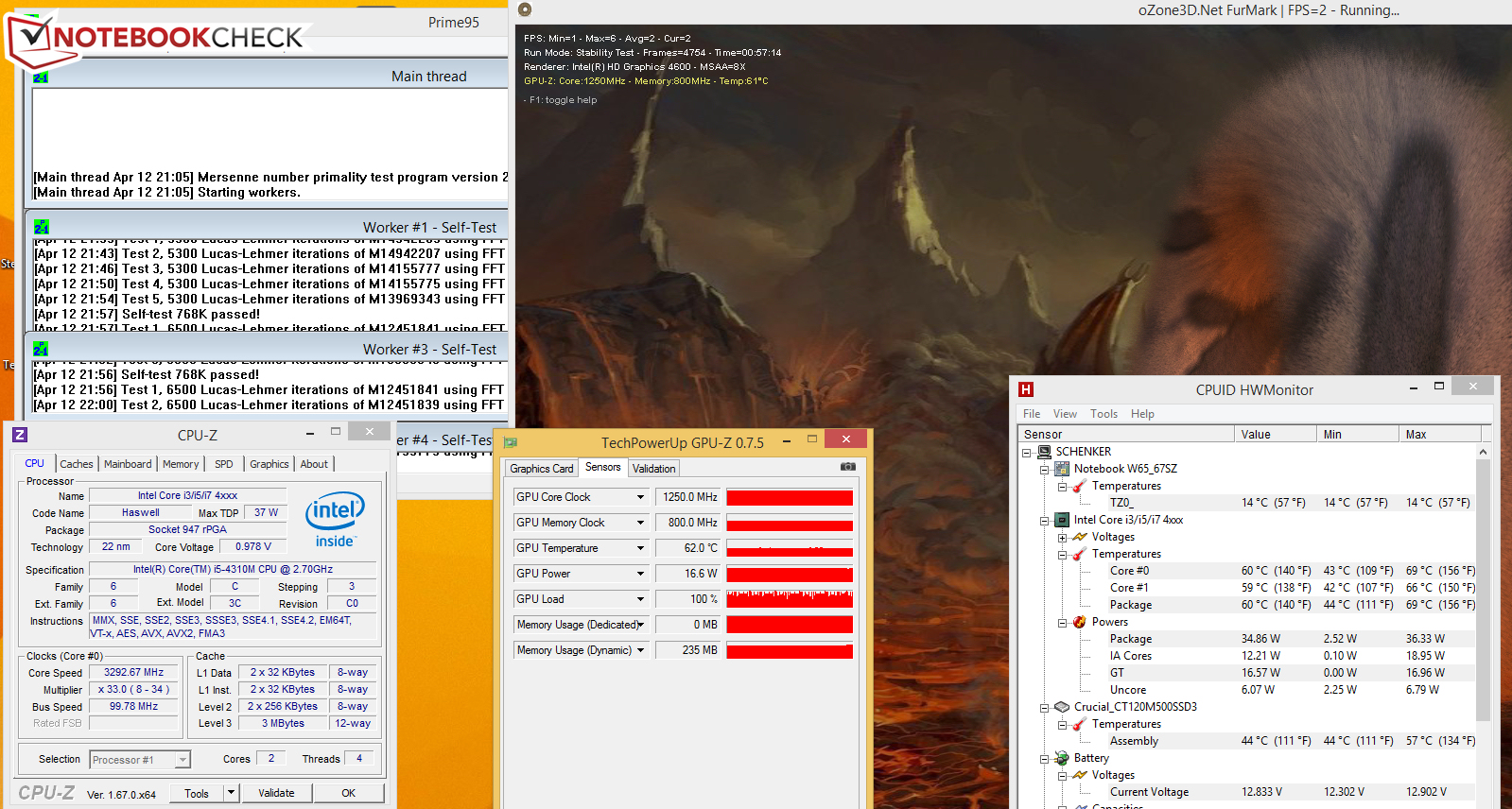Screen dimensions: 1512x809
Task: Click the Value column header in HWMonitor
Action: tap(1276, 435)
